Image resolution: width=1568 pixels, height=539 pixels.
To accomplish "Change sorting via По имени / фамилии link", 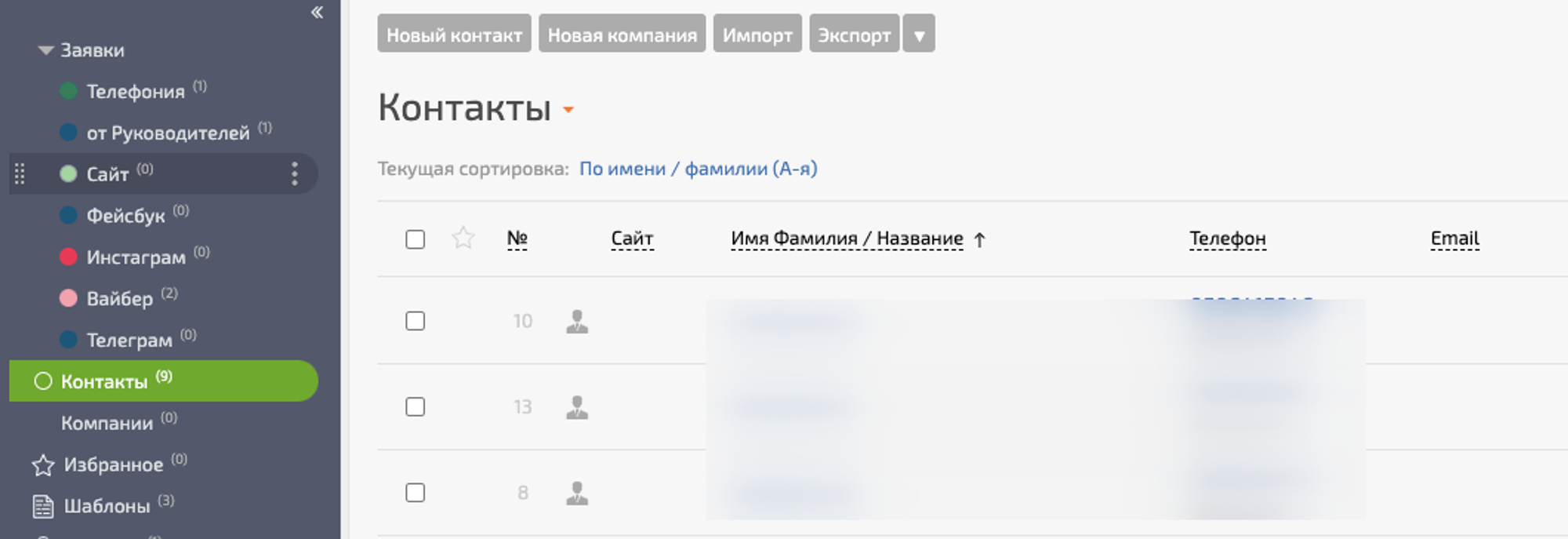I will 698,169.
